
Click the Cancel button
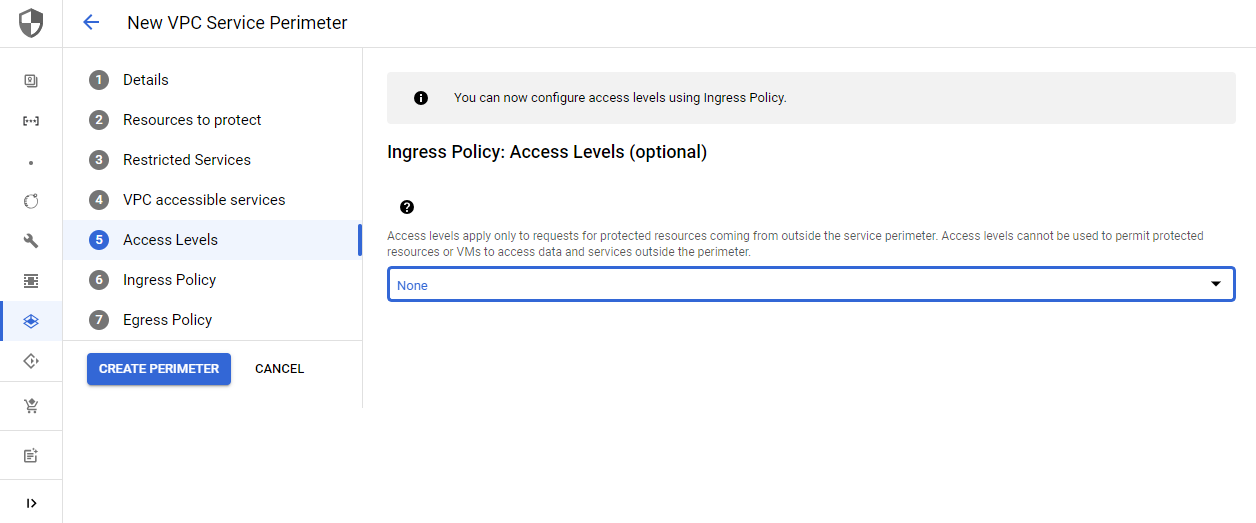[279, 369]
